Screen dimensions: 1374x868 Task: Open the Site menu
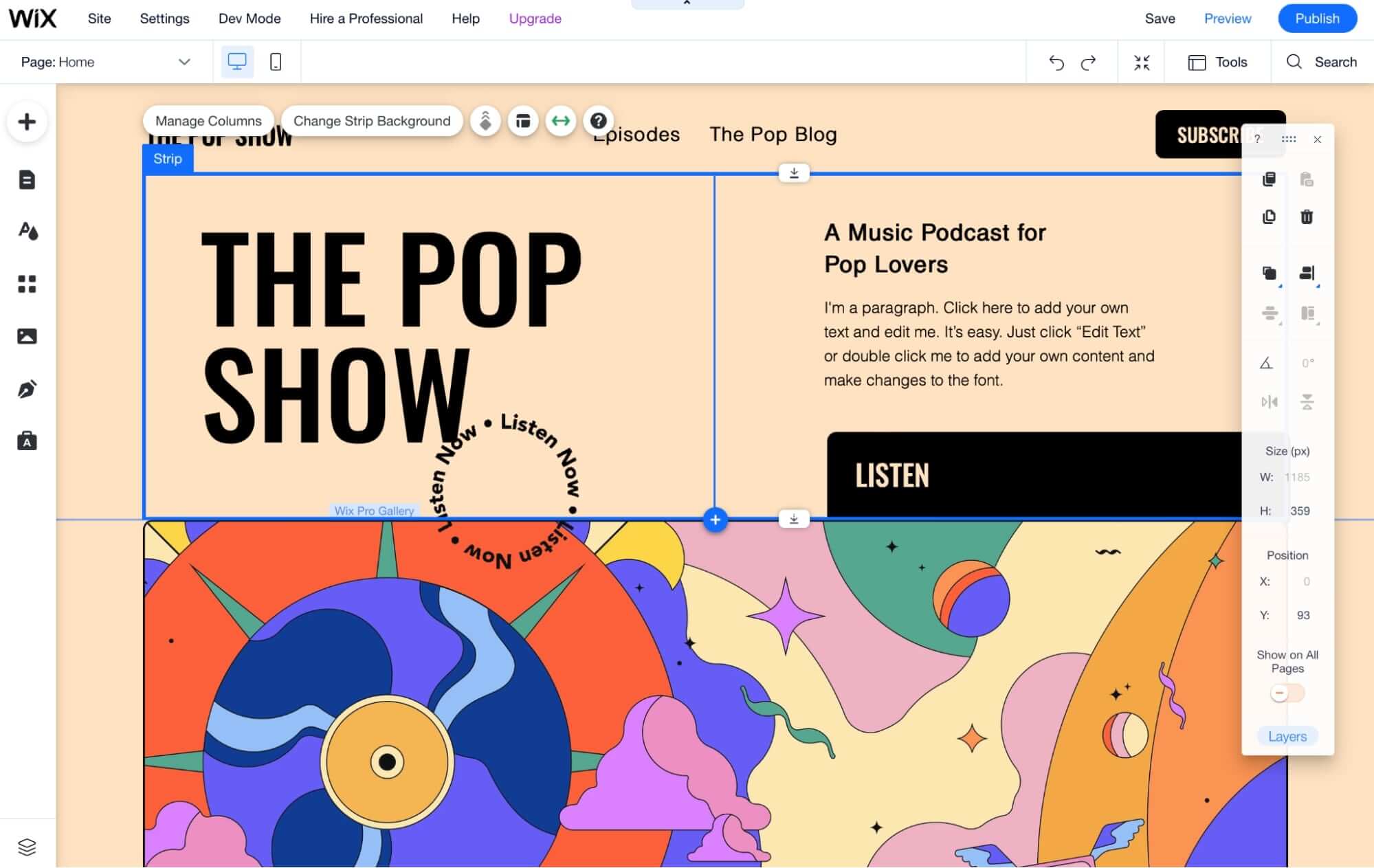99,19
